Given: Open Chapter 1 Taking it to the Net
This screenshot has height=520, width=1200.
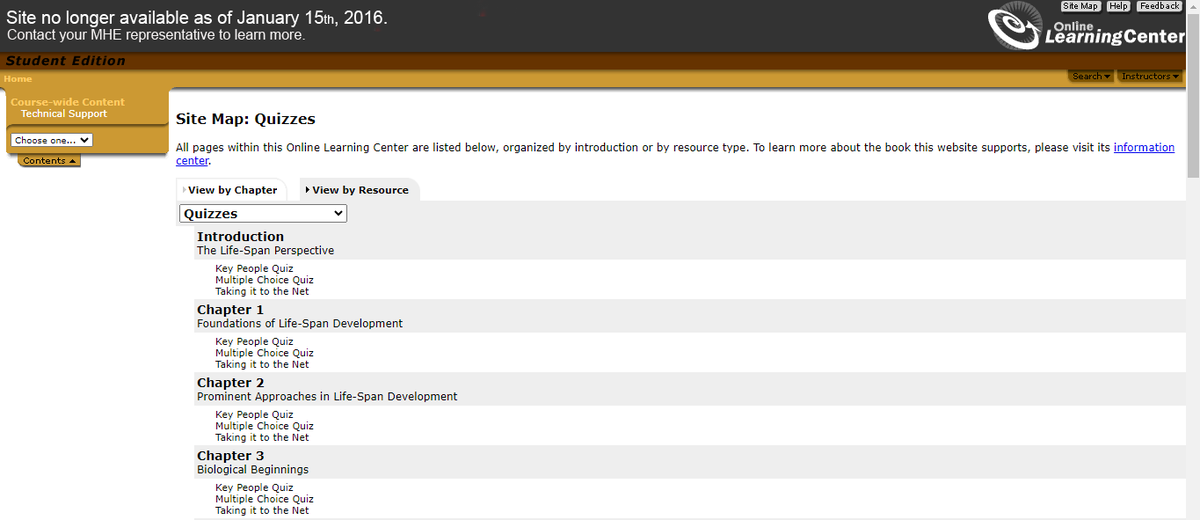Looking at the screenshot, I should click(262, 365).
